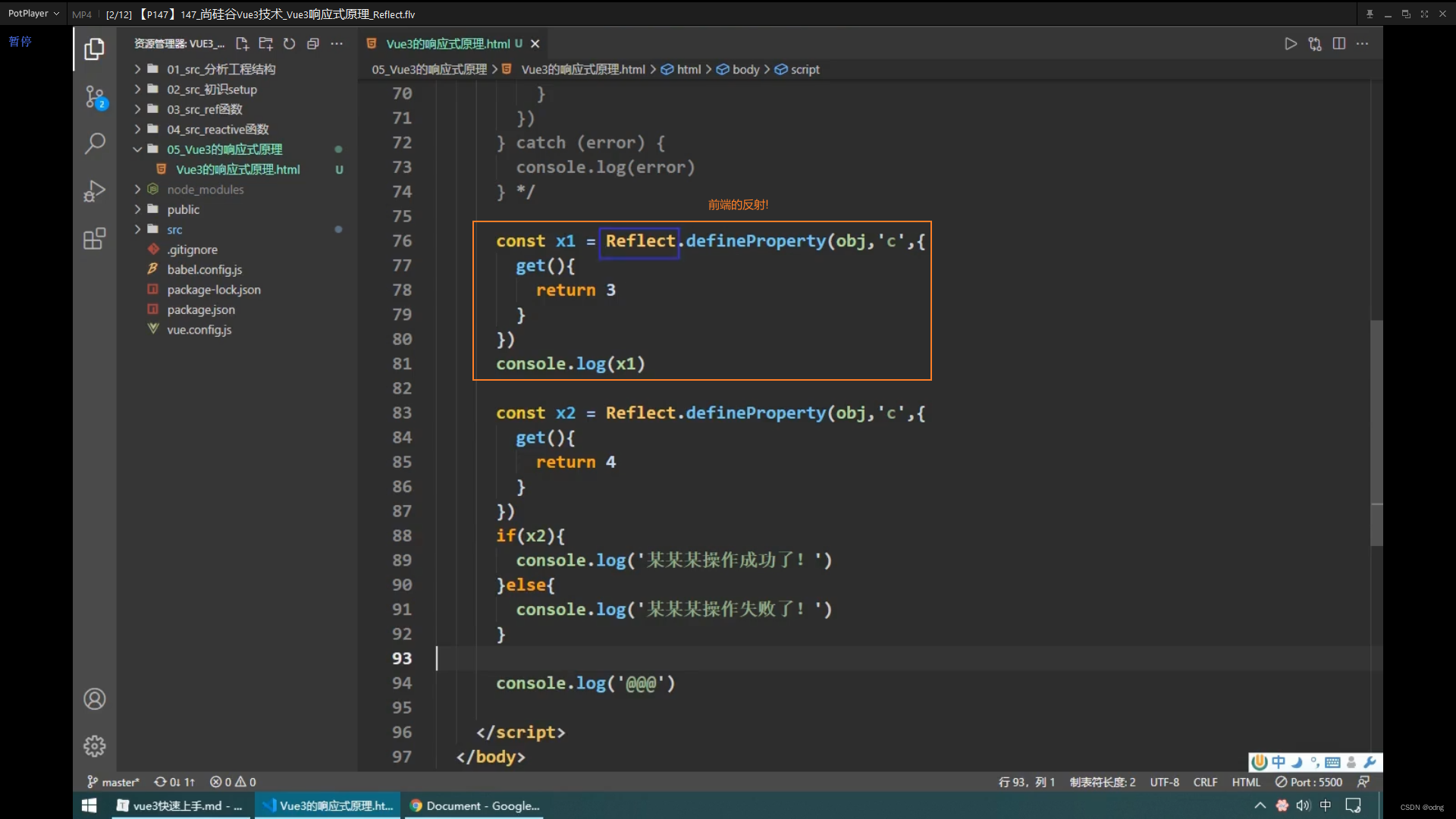
Task: Open the Run and Debug view
Action: [x=95, y=191]
